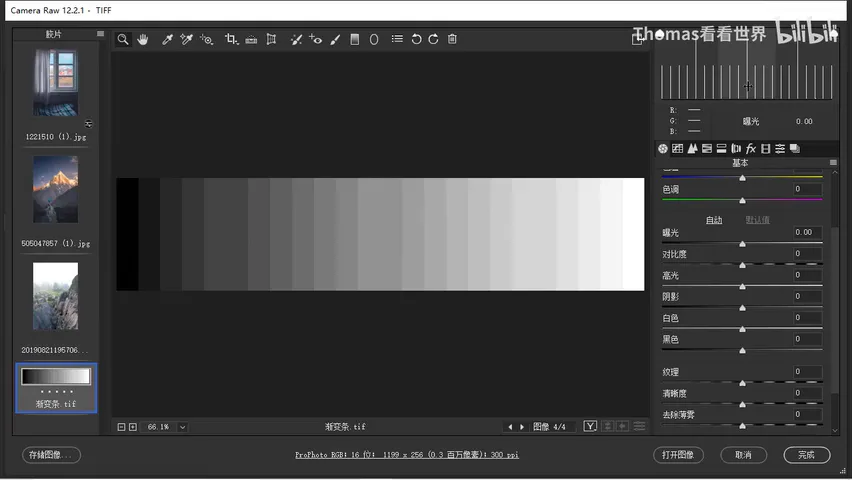The image size is (852, 480).
Task: Click scroll up arrow in Basic panel
Action: click(x=835, y=172)
